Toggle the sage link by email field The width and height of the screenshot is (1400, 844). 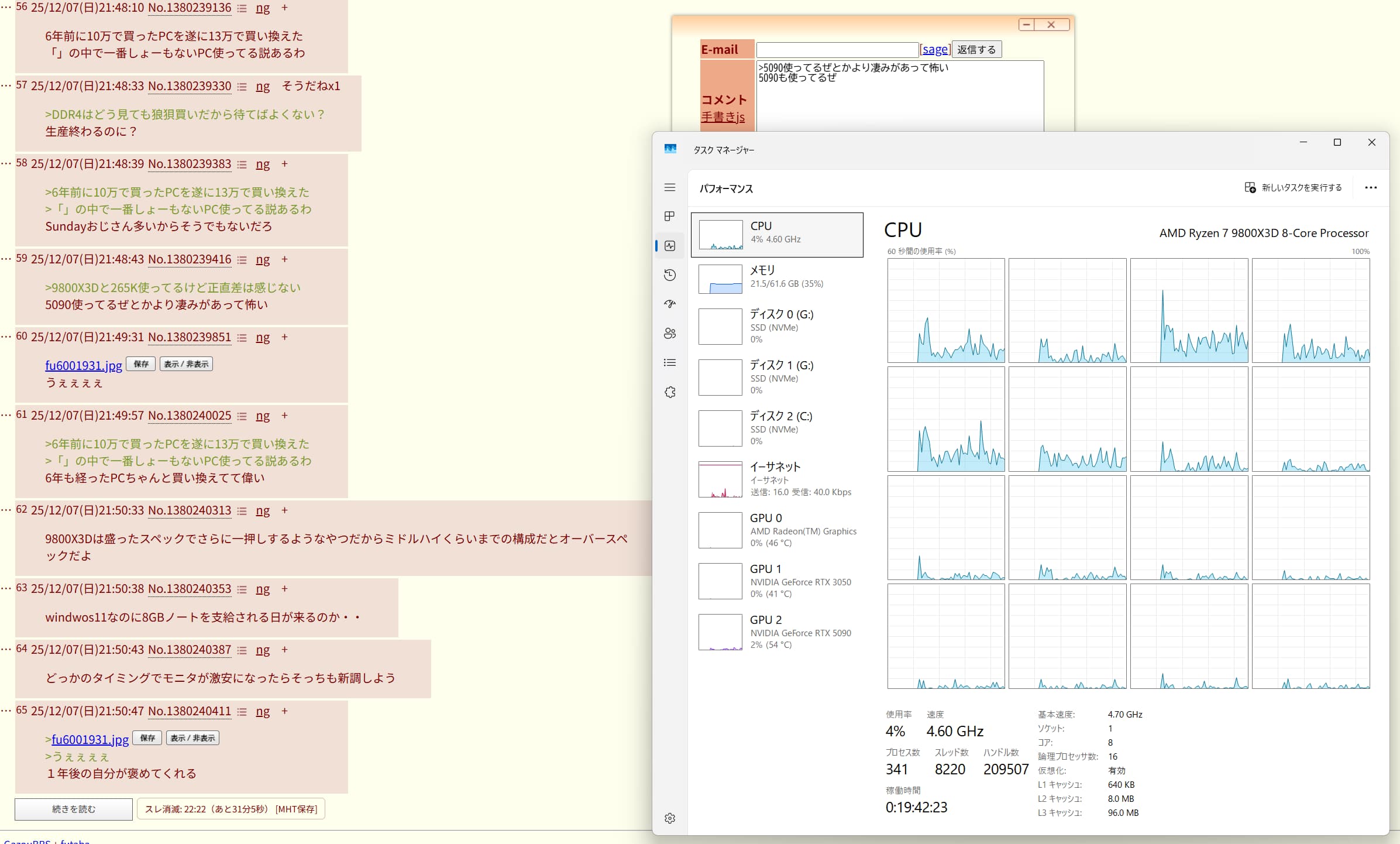tap(935, 50)
